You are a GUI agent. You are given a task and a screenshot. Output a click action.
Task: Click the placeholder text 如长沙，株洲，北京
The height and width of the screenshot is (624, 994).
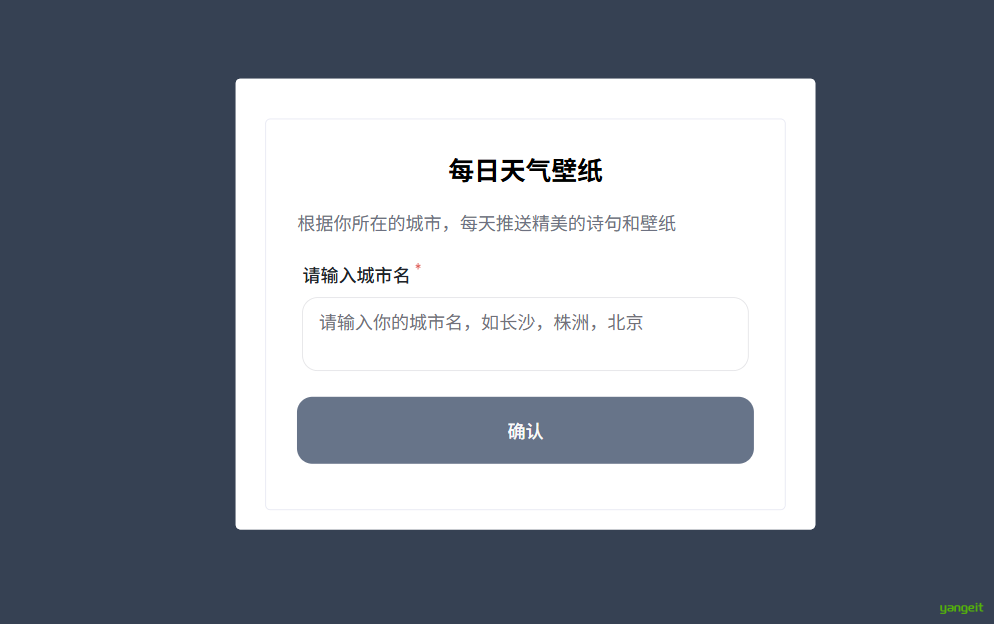pos(562,323)
